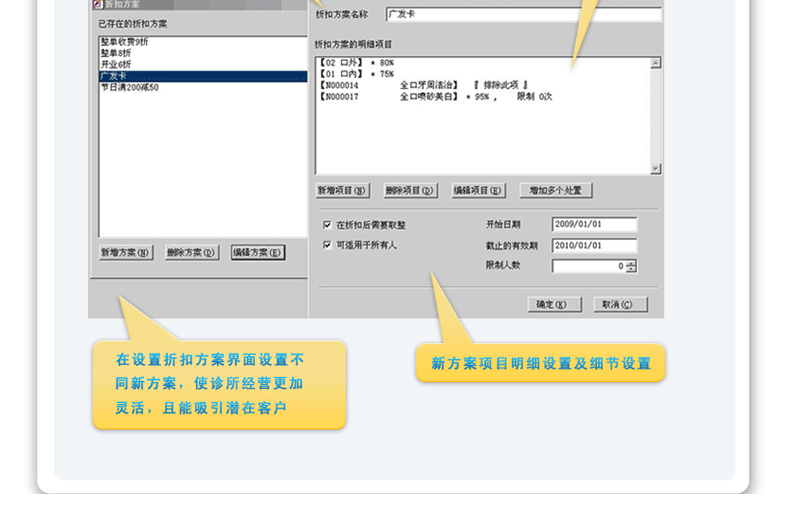The image size is (800, 522).
Task: Toggle the 在折扣后需要取整 checkbox
Action: (327, 225)
